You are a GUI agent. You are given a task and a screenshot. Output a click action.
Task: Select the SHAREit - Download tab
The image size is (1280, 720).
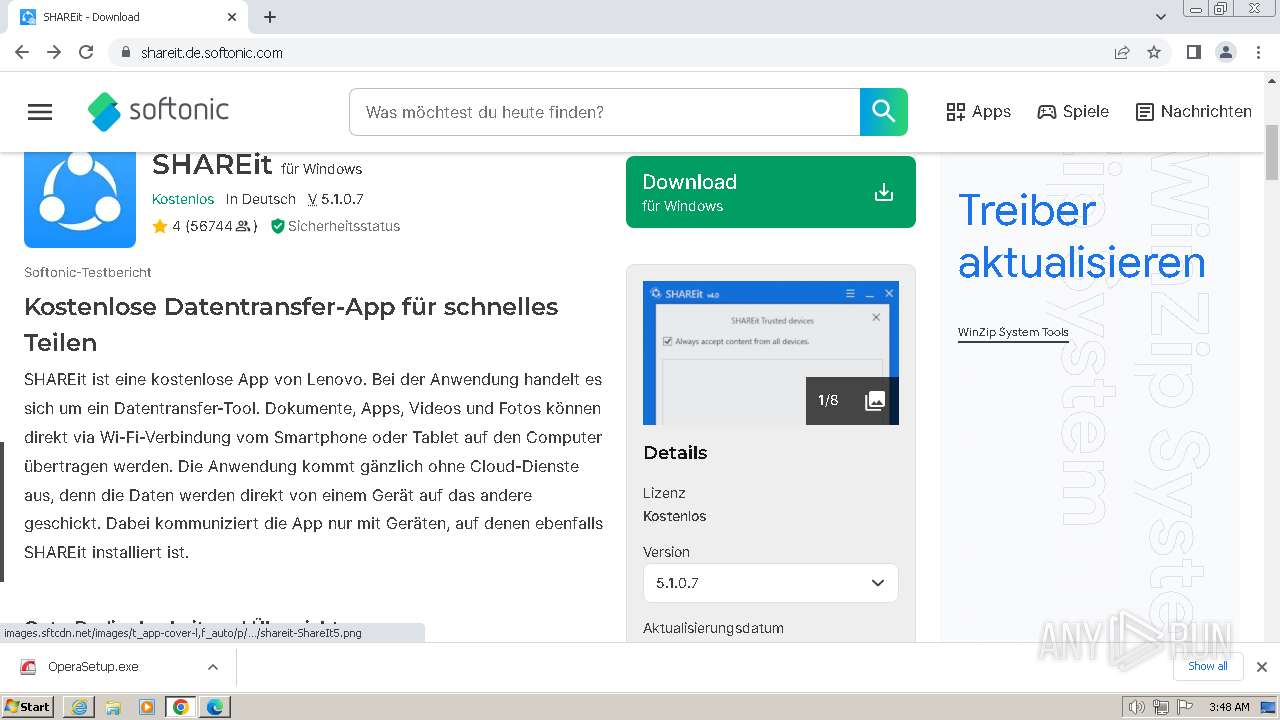coord(128,17)
